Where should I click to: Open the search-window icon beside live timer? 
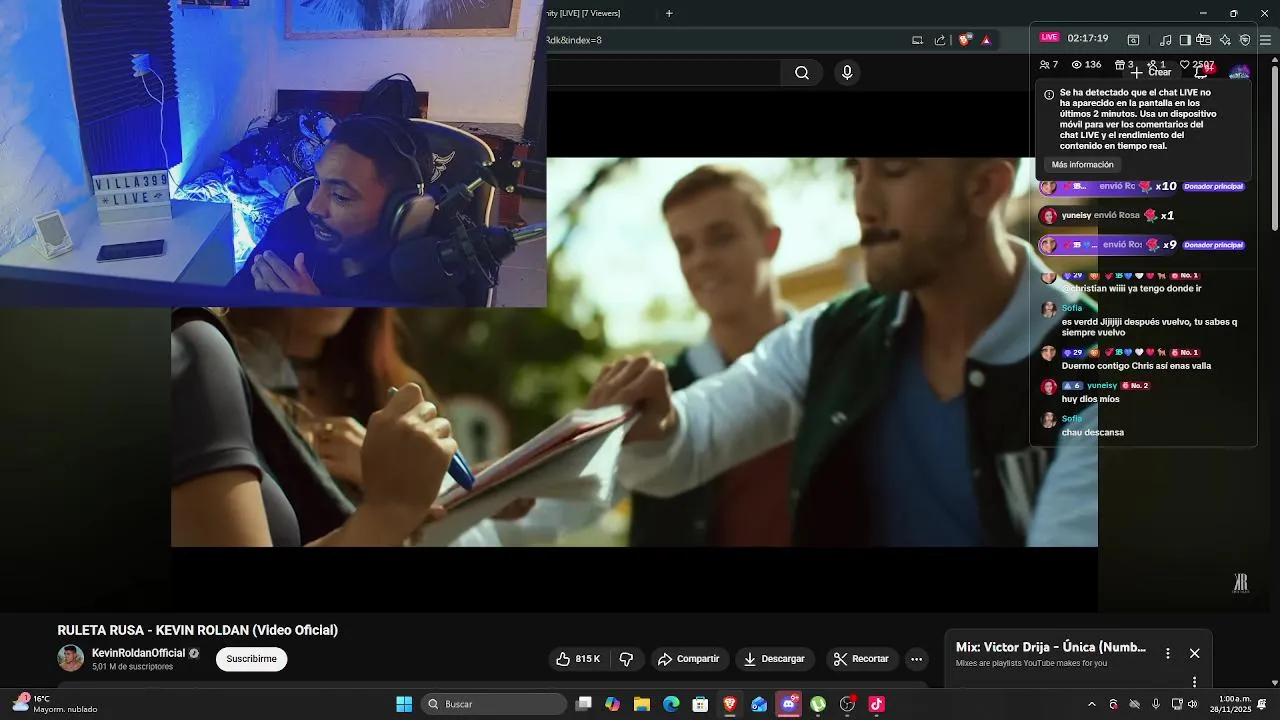(1133, 40)
